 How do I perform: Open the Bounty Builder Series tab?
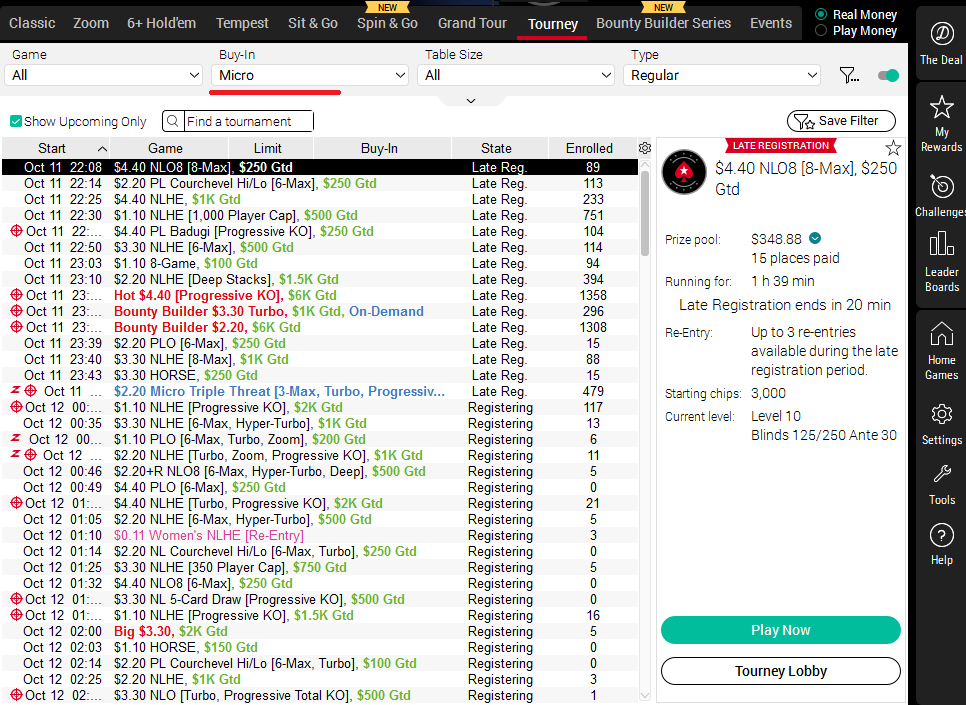point(664,23)
